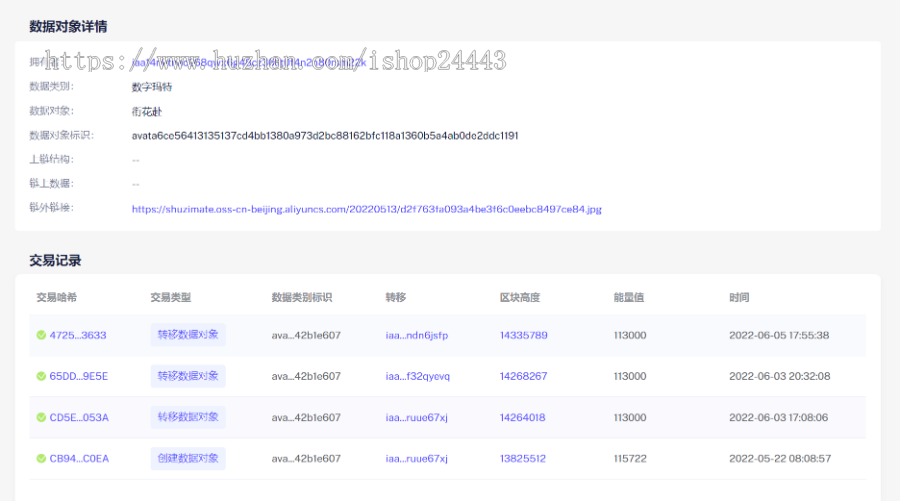Click 转移数据对象 tag in CD5E...053A row

click(x=188, y=417)
